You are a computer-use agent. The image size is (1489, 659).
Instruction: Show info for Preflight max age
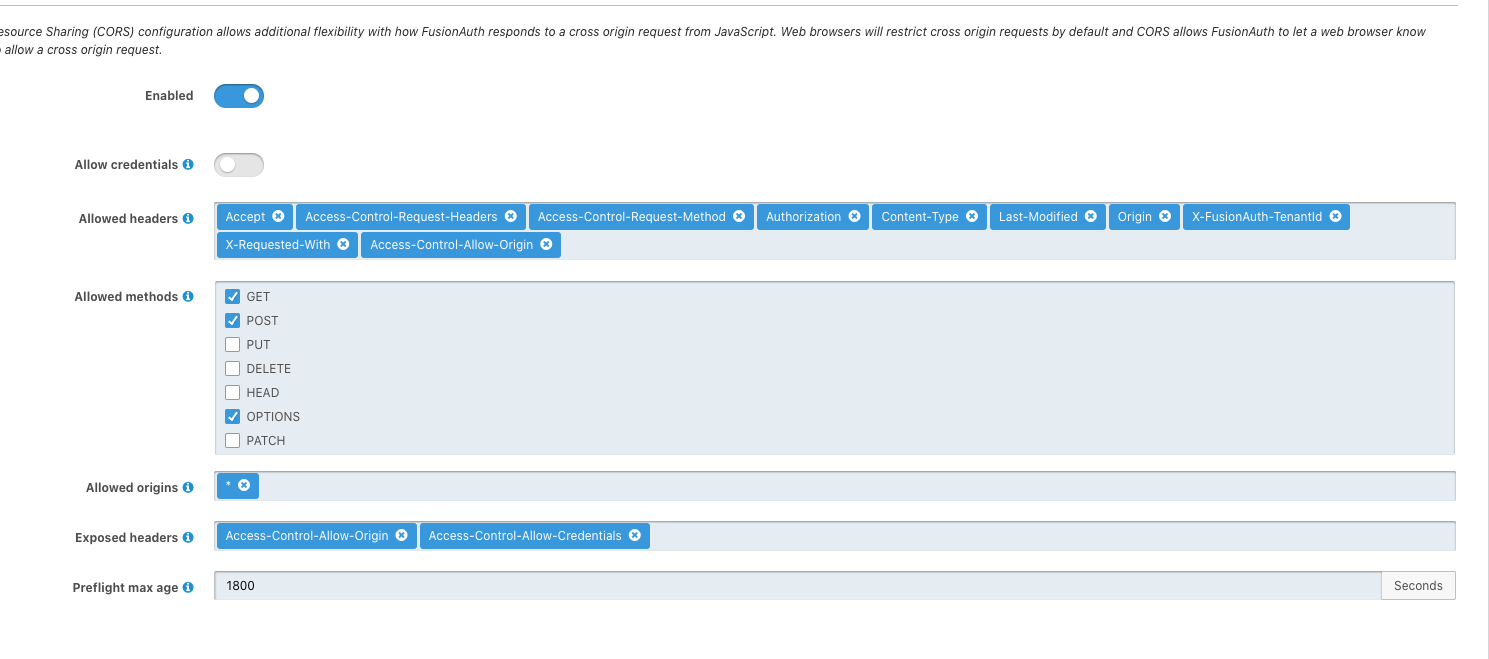[x=188, y=588]
